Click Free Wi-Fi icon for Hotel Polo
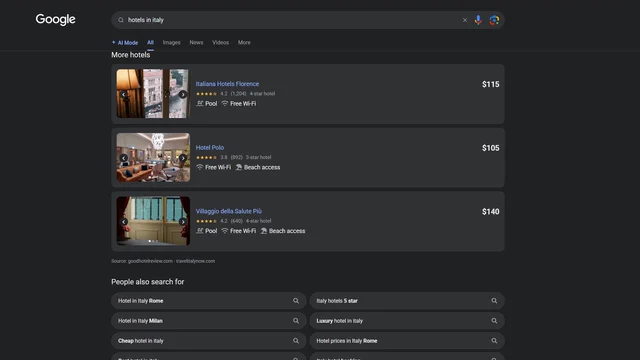 coord(200,167)
